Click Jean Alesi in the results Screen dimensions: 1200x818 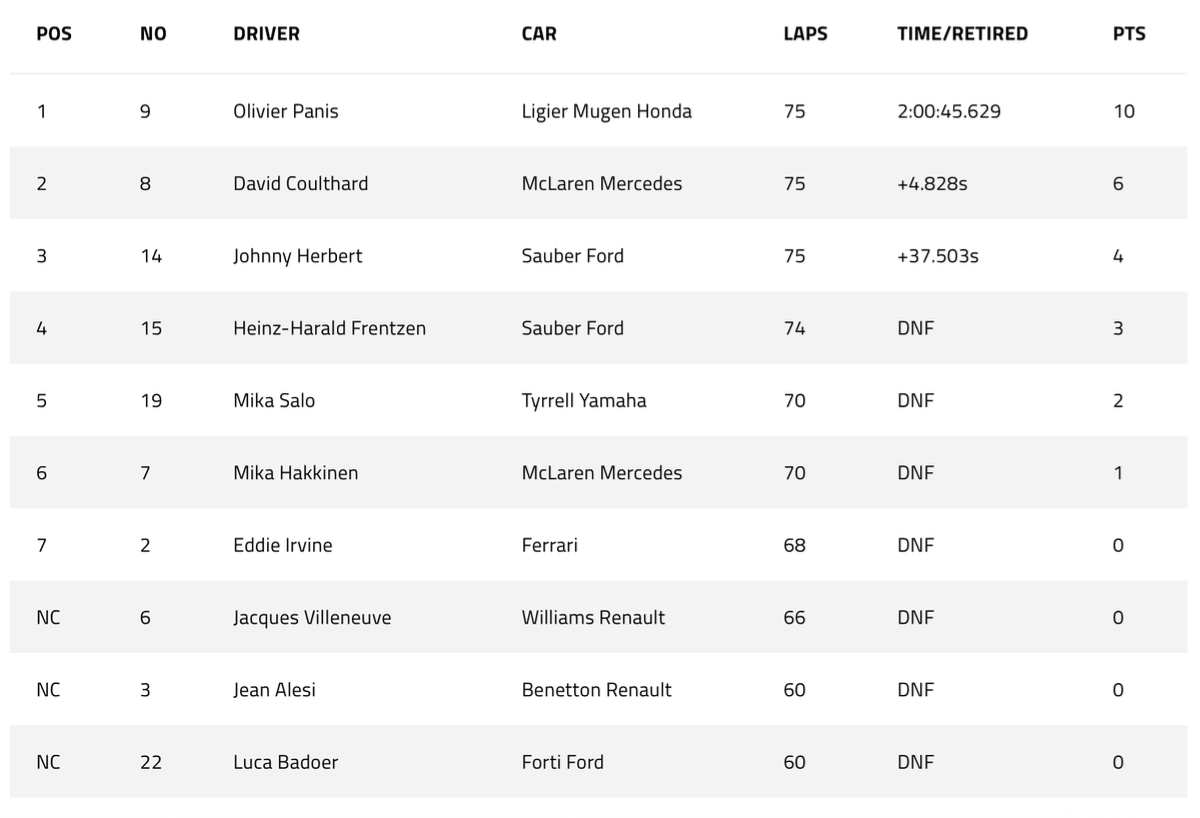[274, 690]
